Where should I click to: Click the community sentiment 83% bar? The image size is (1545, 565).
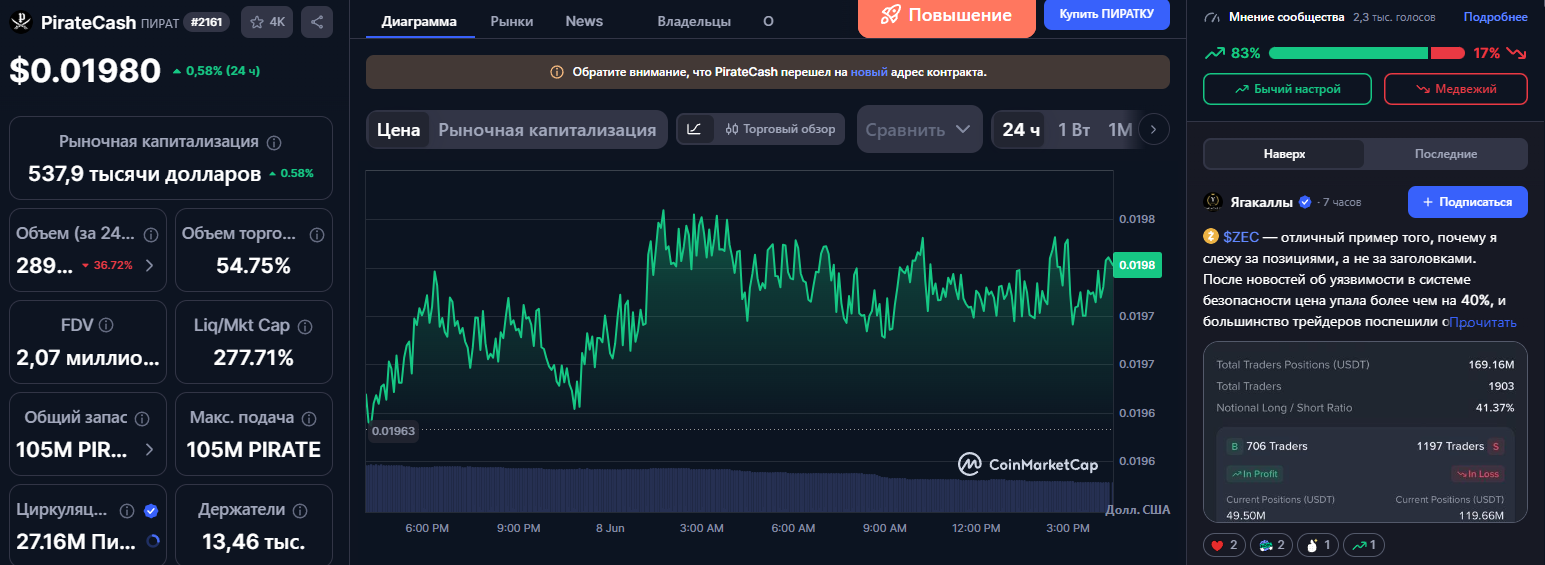click(x=1348, y=53)
